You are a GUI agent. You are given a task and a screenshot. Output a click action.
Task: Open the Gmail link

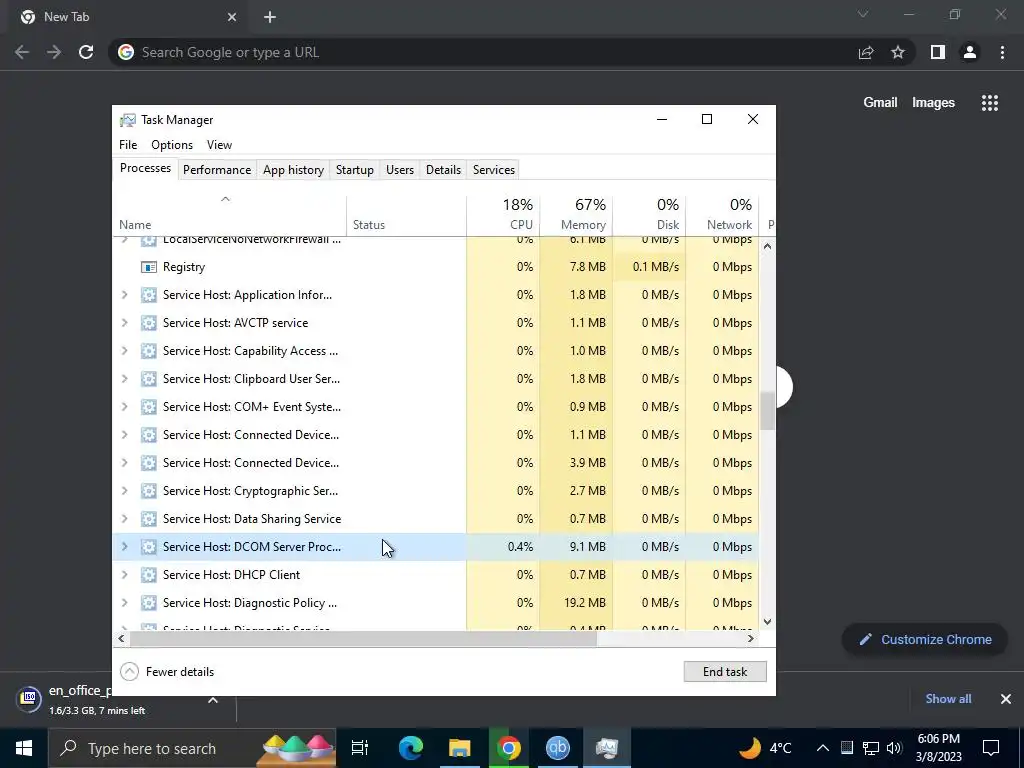click(880, 103)
